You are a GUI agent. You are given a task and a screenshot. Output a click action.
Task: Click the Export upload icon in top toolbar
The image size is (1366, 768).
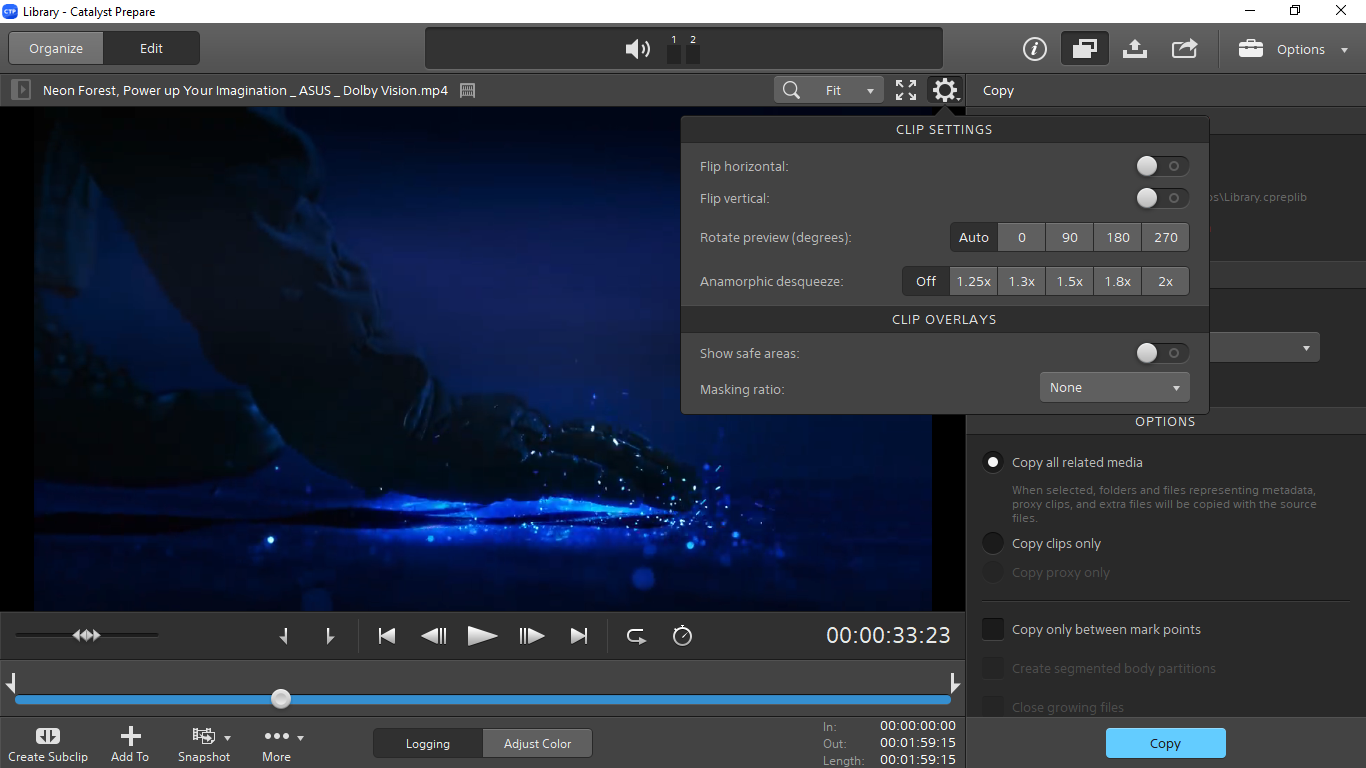coord(1135,49)
